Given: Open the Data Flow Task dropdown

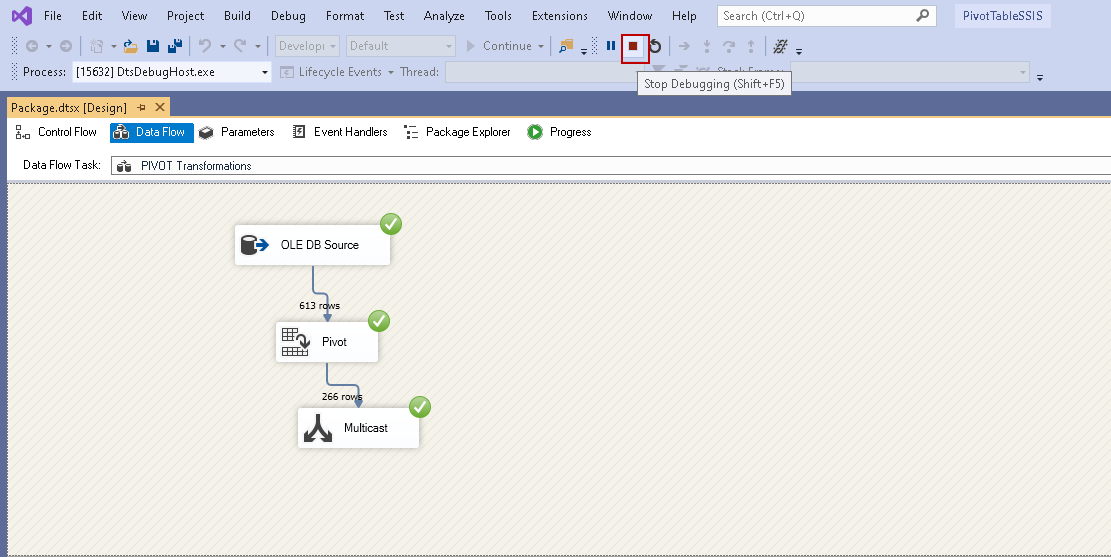Looking at the screenshot, I should [x=611, y=166].
